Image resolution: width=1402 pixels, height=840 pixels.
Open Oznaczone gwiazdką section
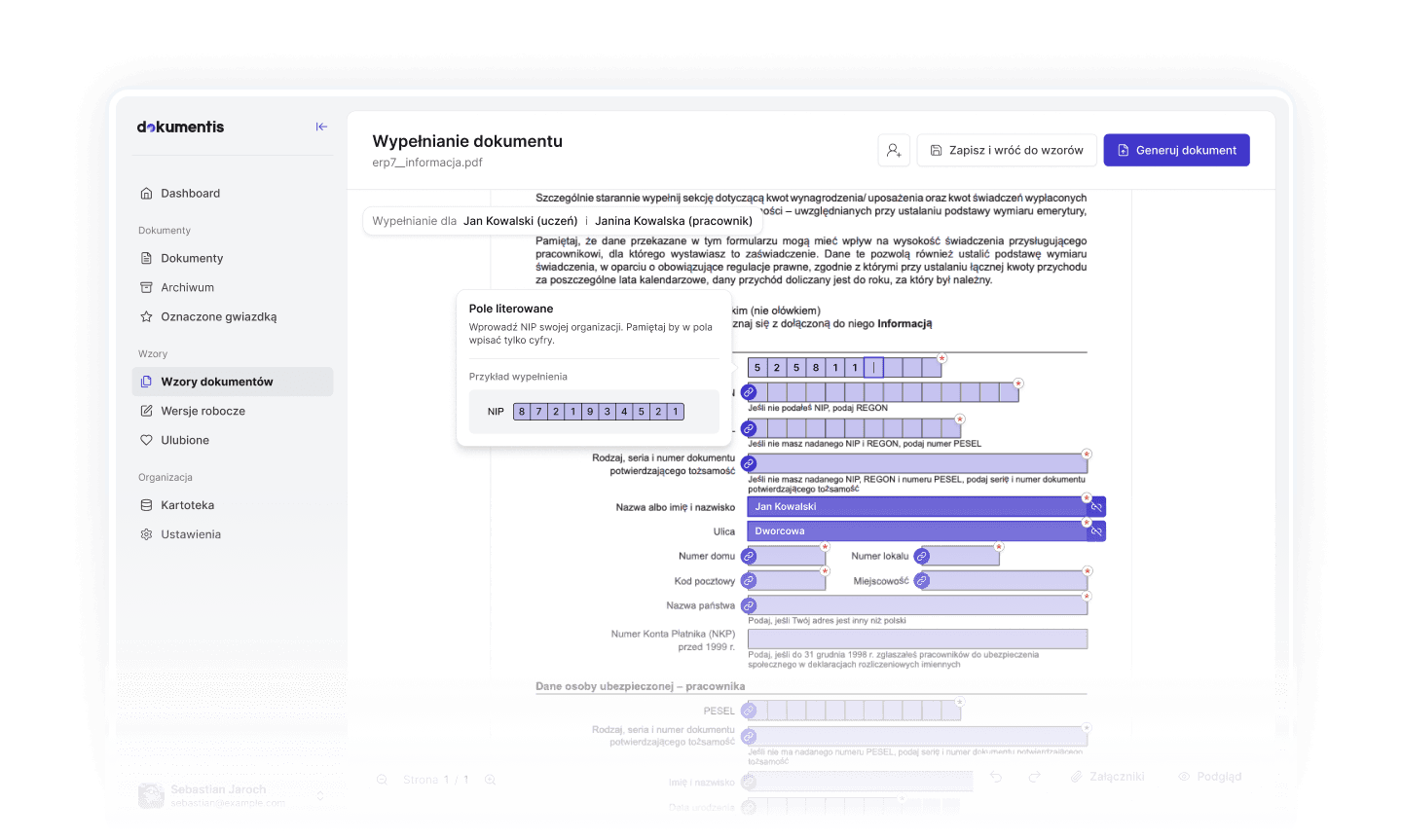tap(218, 317)
